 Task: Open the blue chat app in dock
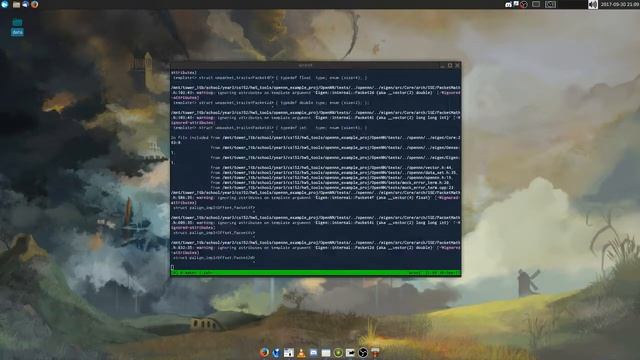313,353
